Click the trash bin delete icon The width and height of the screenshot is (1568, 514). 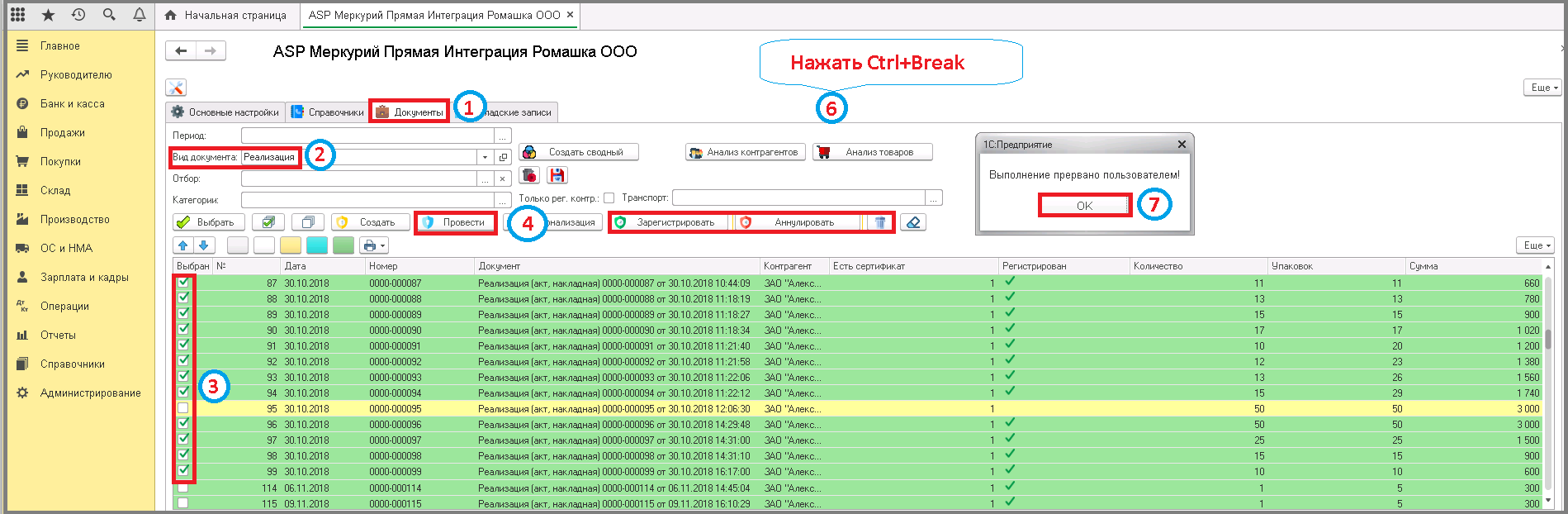tap(880, 222)
